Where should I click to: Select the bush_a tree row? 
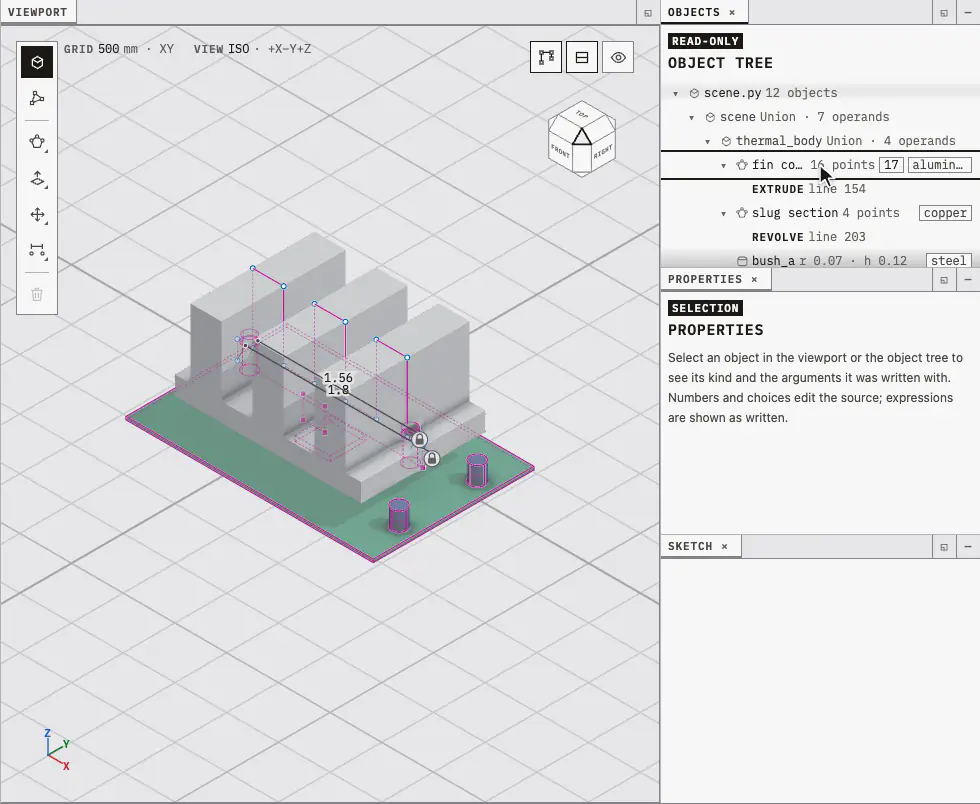click(x=820, y=261)
